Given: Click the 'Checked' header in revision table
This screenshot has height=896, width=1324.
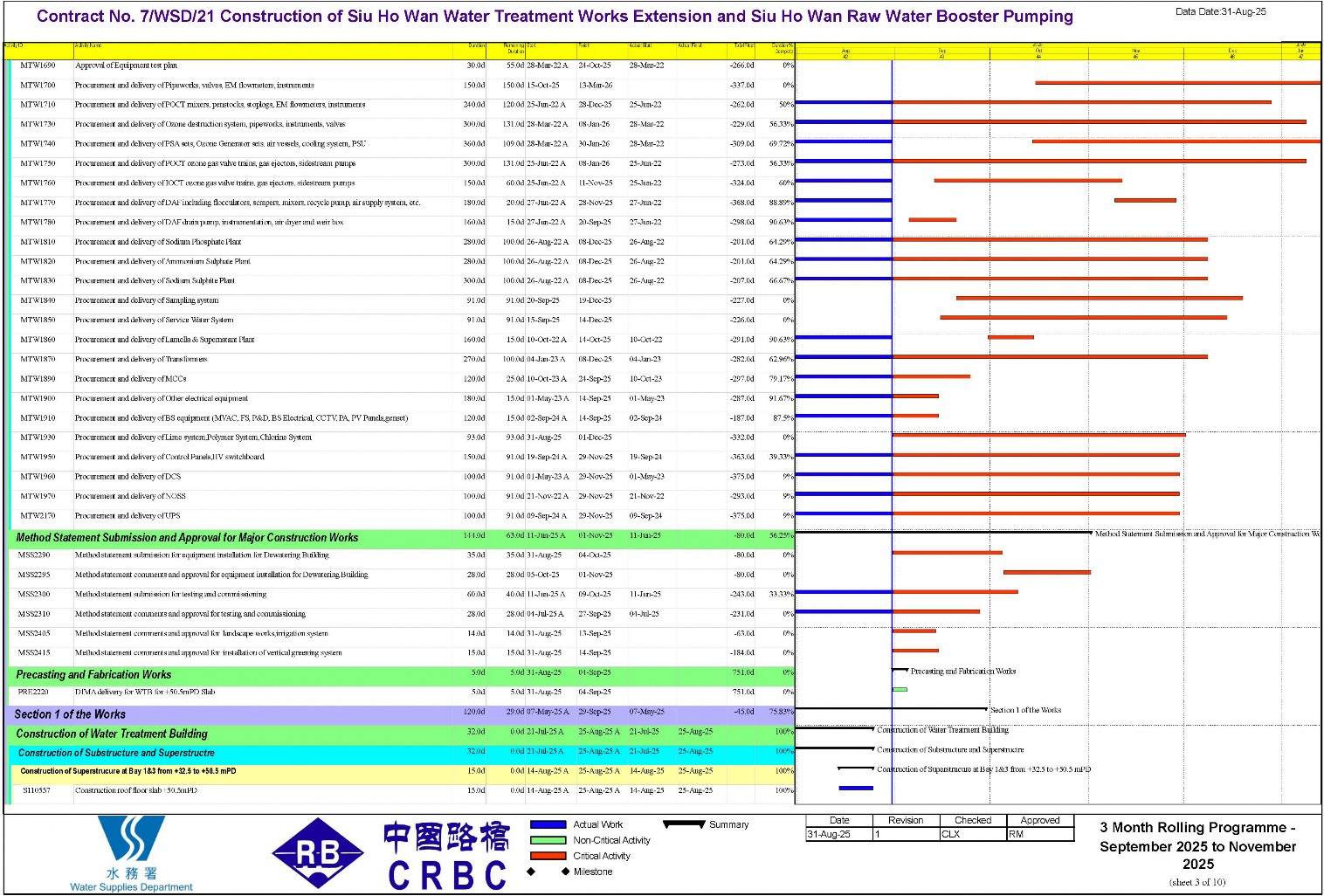Looking at the screenshot, I should (x=973, y=820).
